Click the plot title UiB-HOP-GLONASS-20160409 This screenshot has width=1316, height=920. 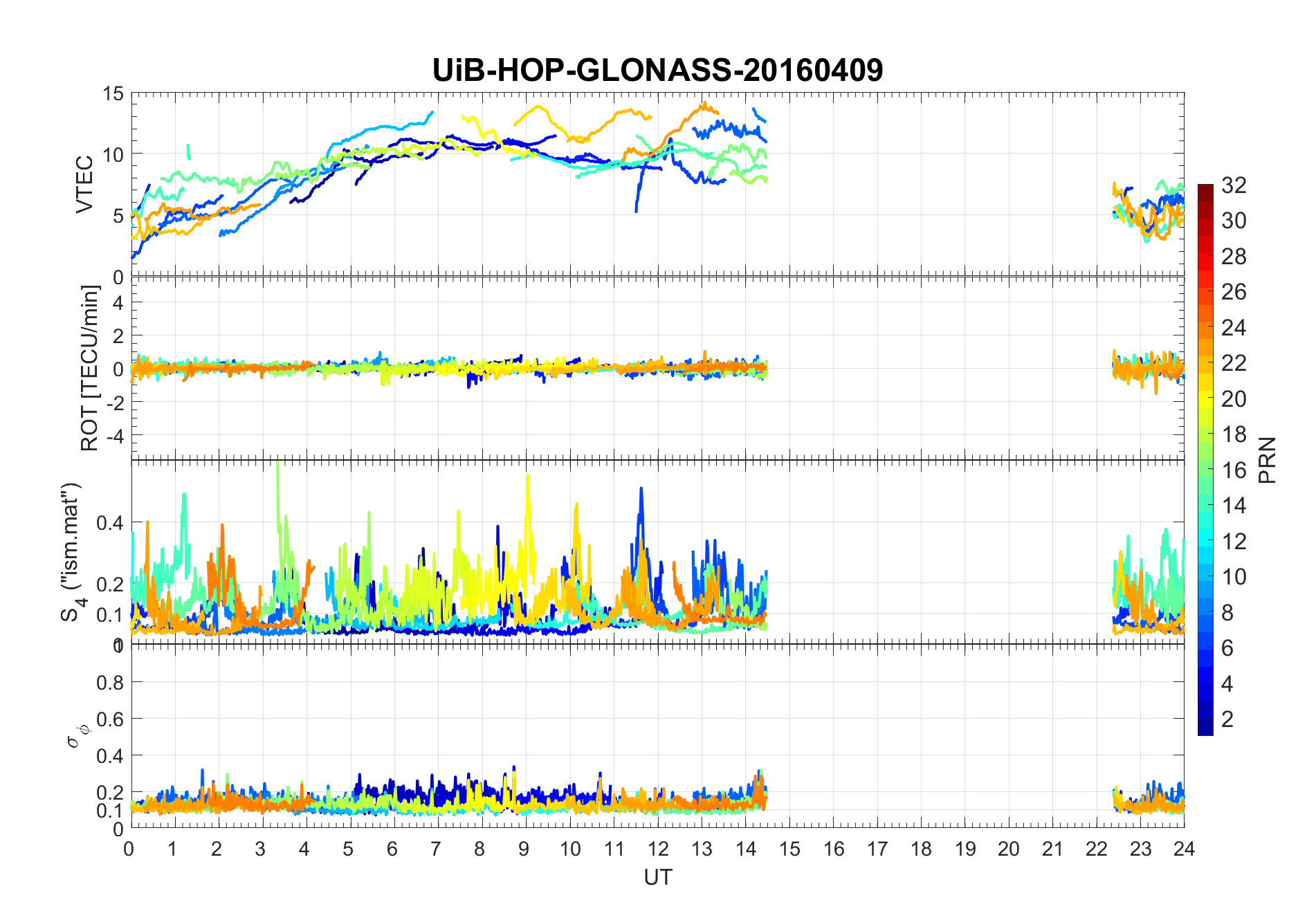657,70
